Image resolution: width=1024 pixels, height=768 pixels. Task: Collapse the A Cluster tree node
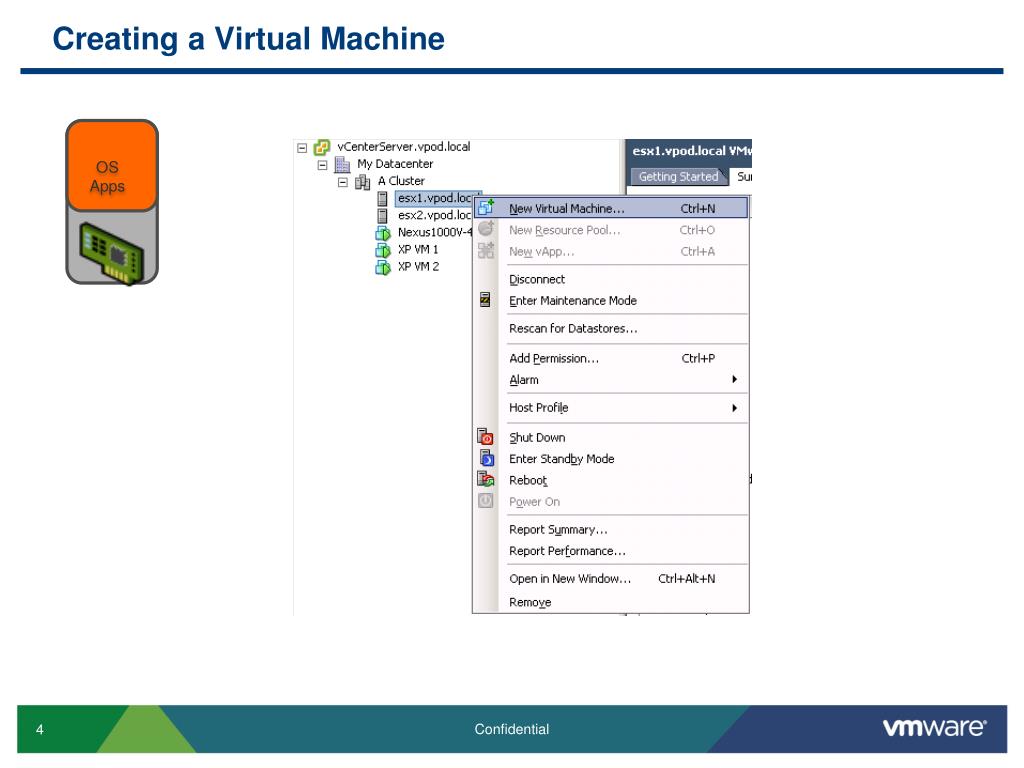[x=342, y=182]
